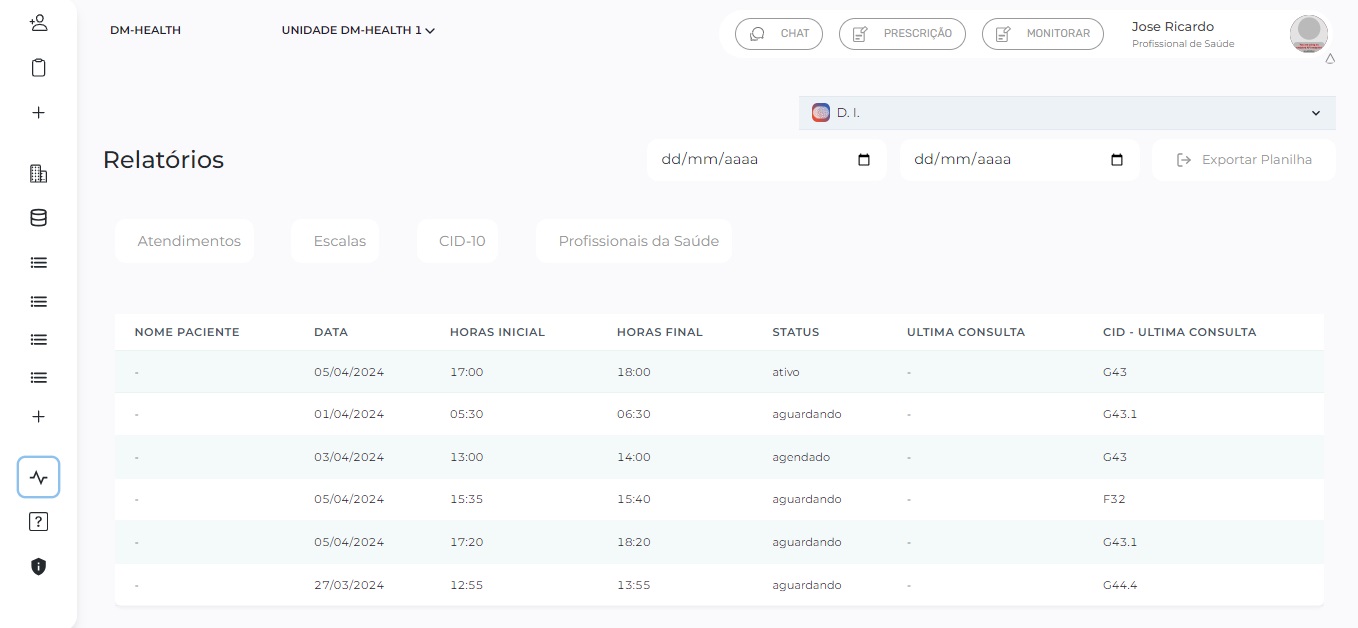Open the CID-10 tab
1358x628 pixels.
(x=461, y=241)
